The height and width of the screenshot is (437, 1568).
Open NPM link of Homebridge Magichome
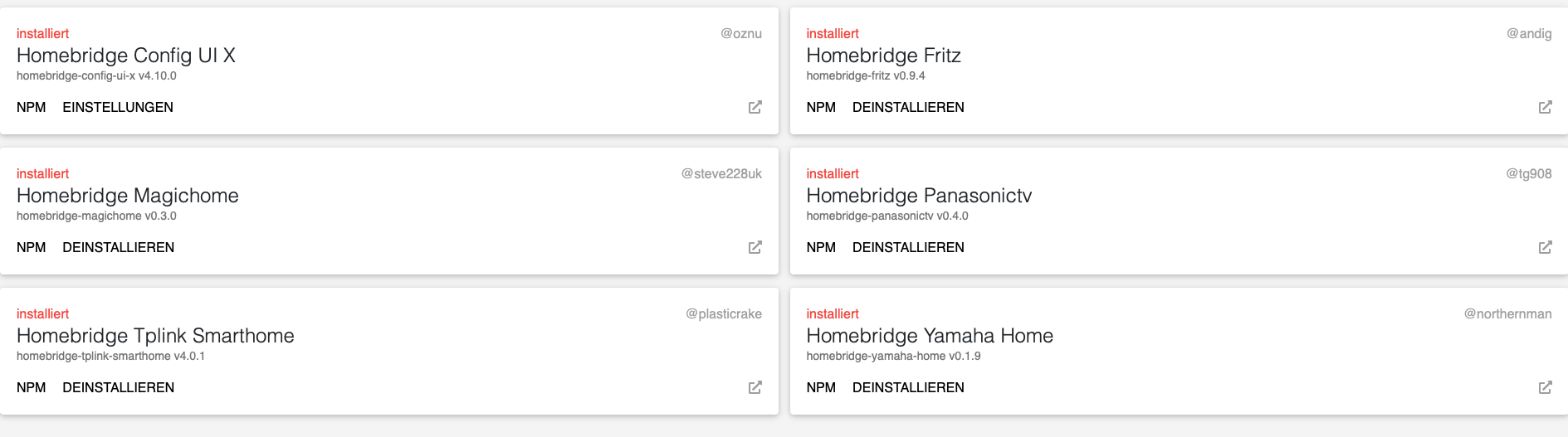tap(32, 247)
